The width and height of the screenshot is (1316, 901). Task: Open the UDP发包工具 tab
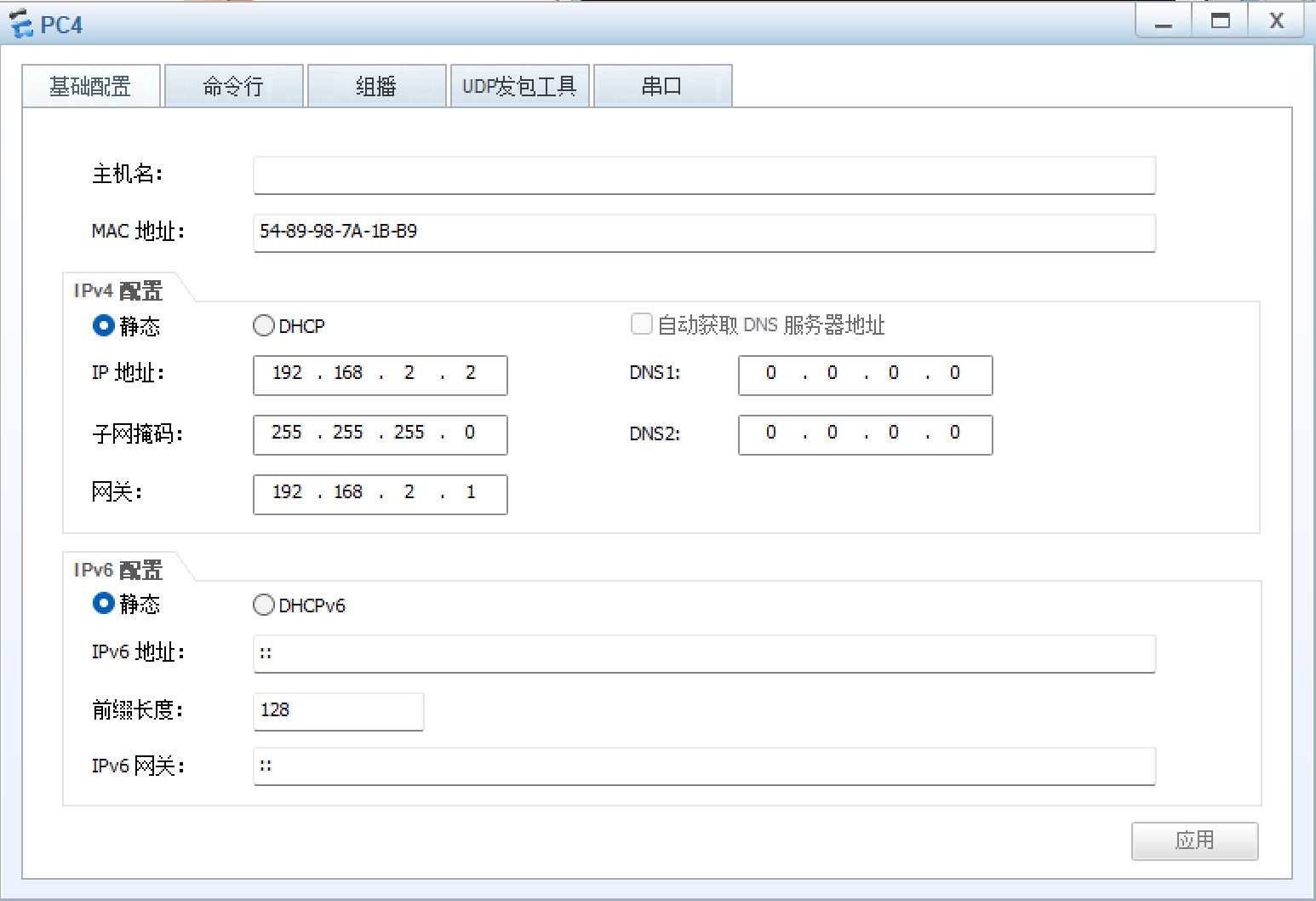[519, 85]
